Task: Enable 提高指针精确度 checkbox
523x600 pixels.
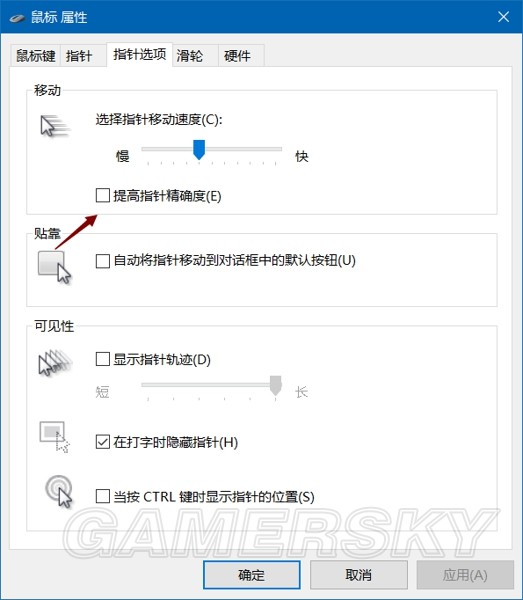Action: (103, 195)
